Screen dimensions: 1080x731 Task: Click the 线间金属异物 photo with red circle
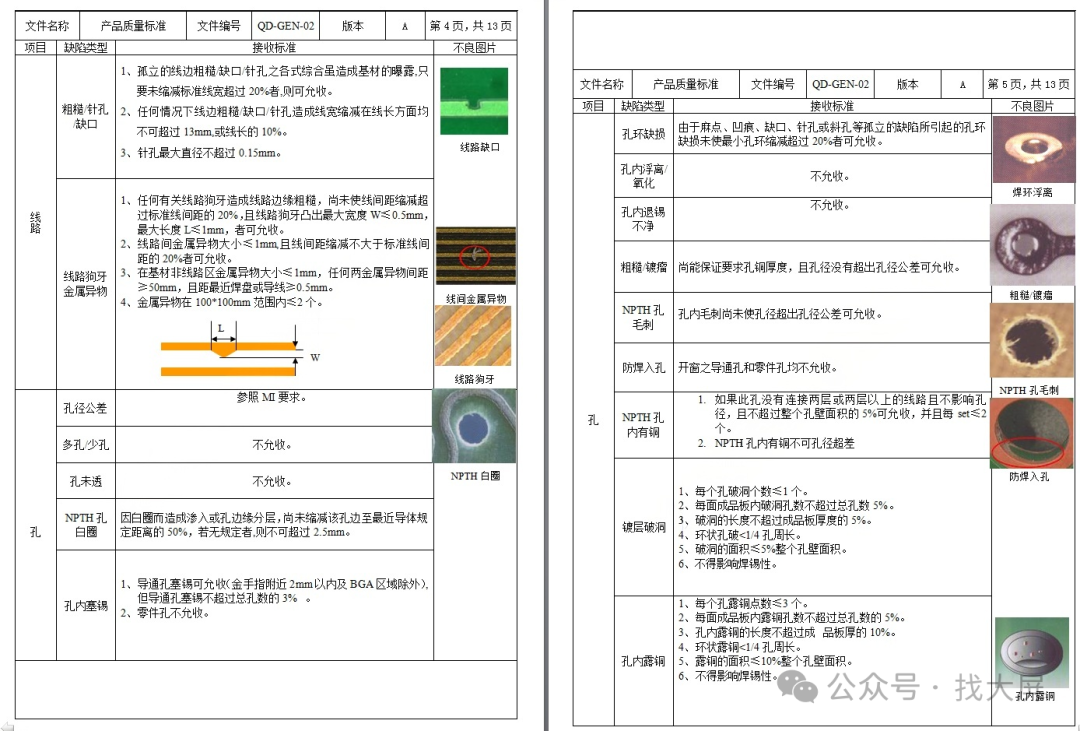click(x=476, y=256)
